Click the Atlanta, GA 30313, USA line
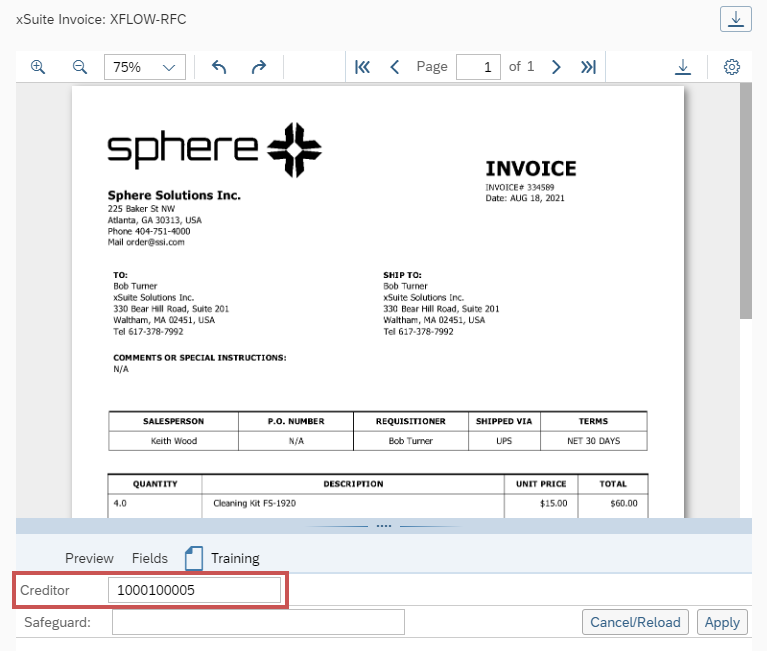The width and height of the screenshot is (767, 651). pos(155,220)
